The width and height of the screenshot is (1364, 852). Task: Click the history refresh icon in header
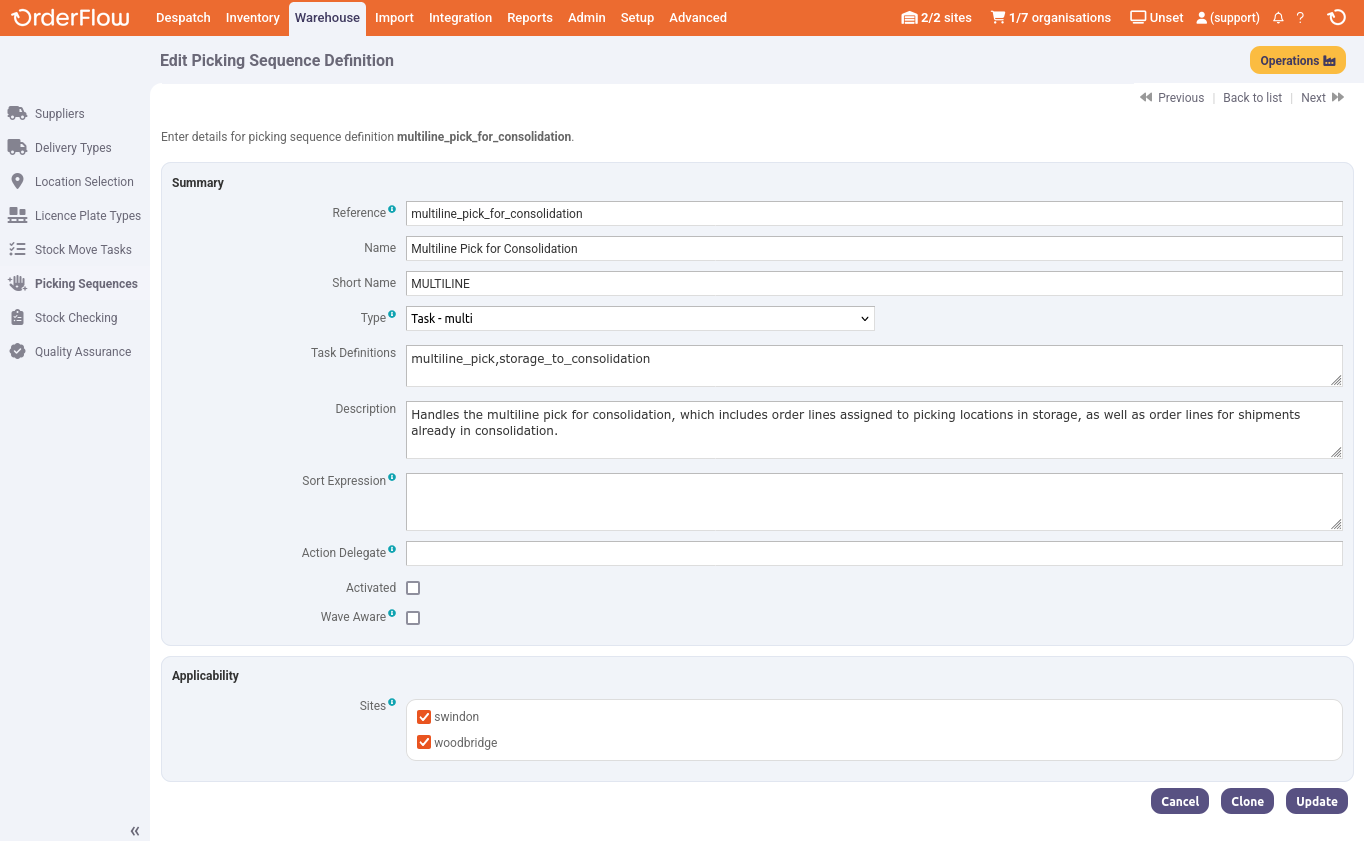[1336, 18]
